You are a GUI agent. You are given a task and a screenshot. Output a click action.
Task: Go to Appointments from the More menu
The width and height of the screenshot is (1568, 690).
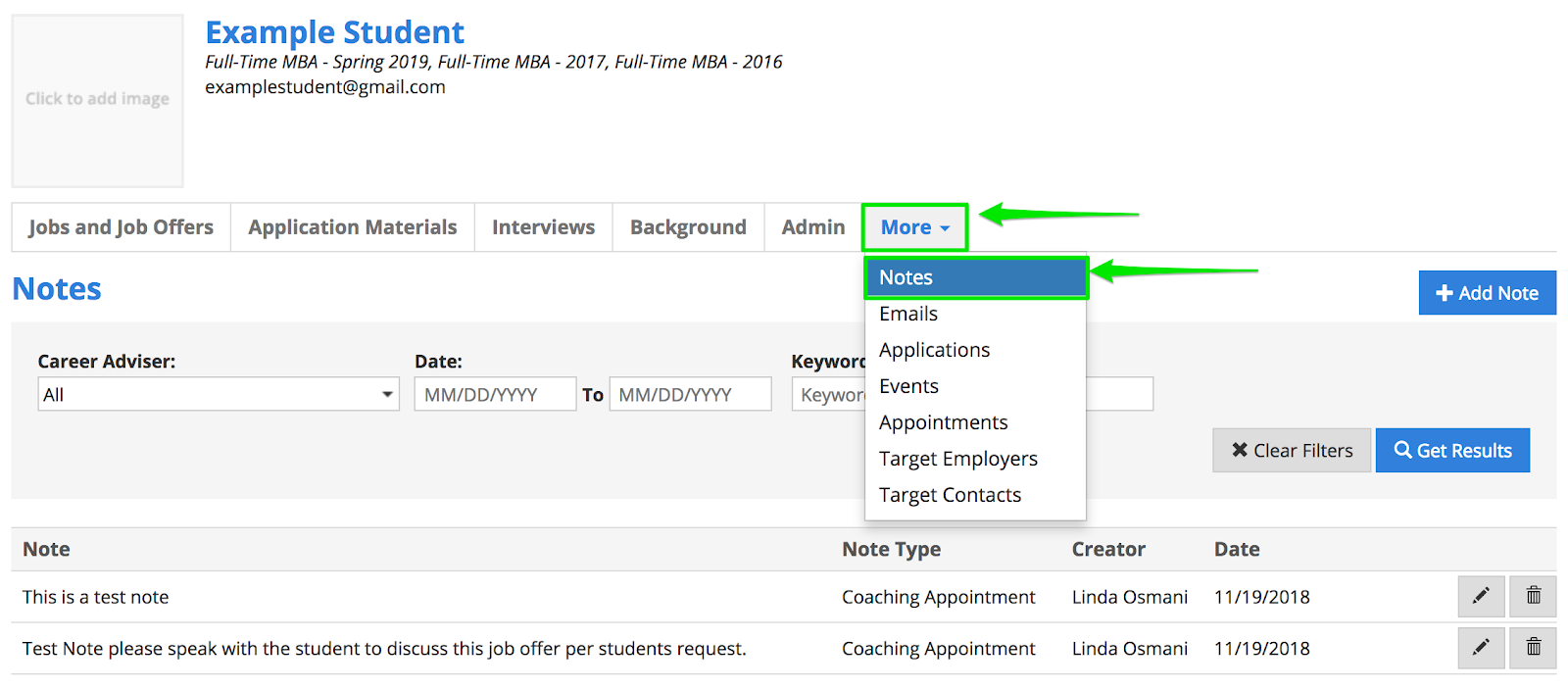(x=943, y=422)
